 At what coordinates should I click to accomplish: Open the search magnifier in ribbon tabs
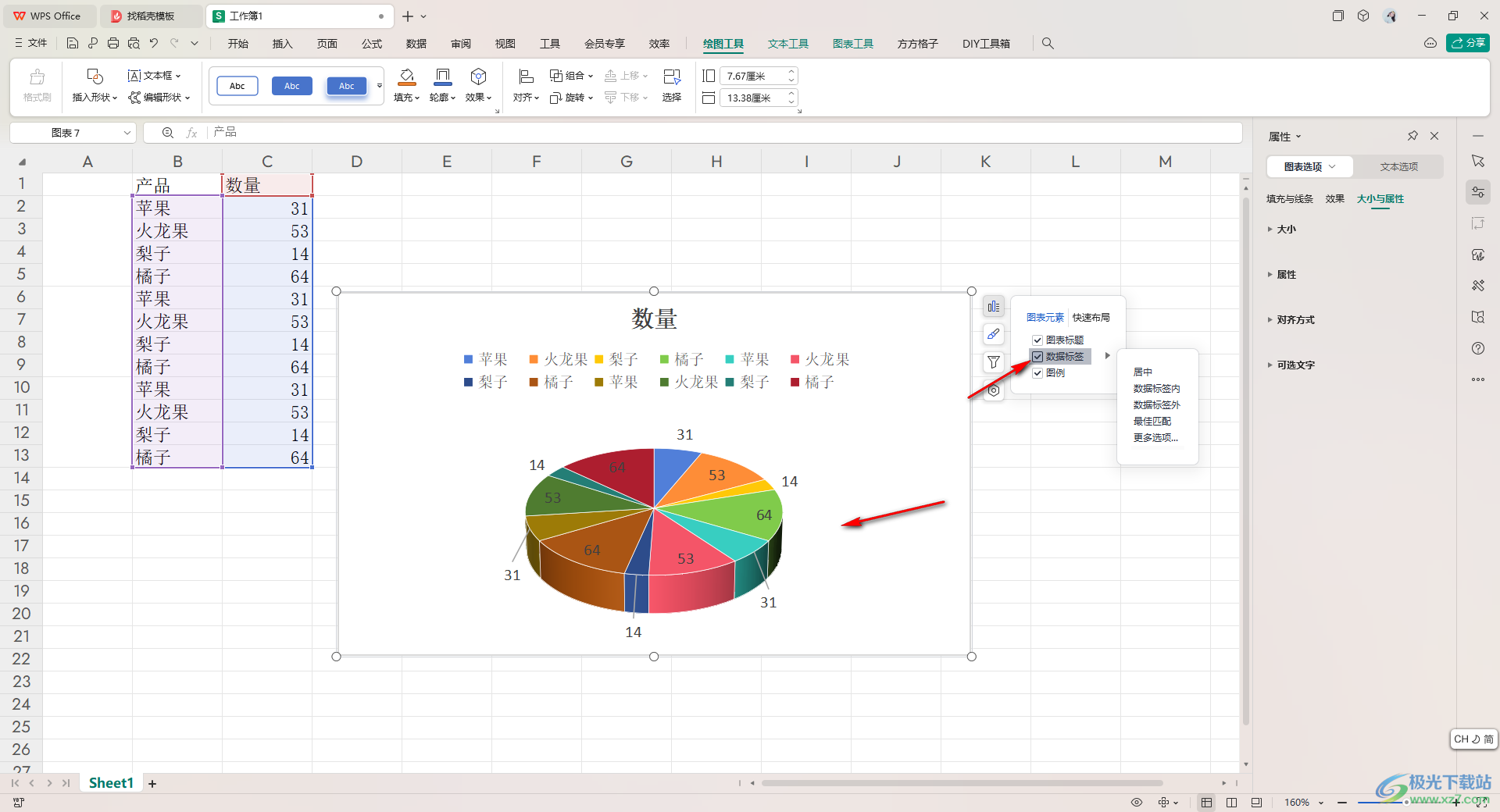1048,44
